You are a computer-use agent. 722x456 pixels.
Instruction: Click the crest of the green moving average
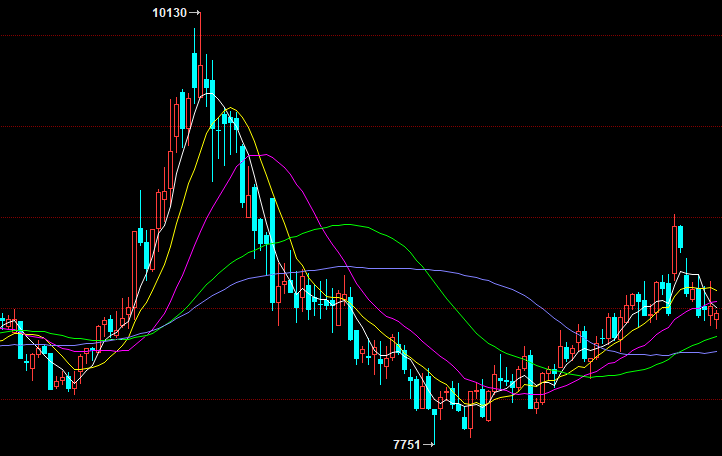coord(347,225)
